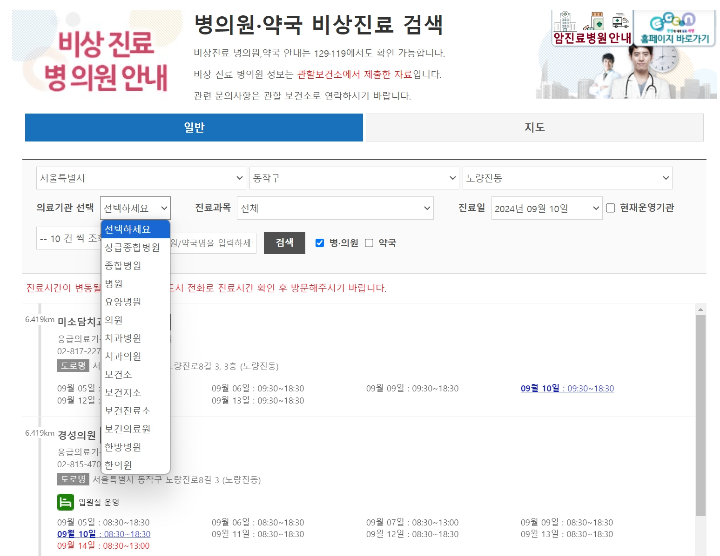Select 한방병원 option
The width and height of the screenshot is (720, 556).
(x=135, y=447)
